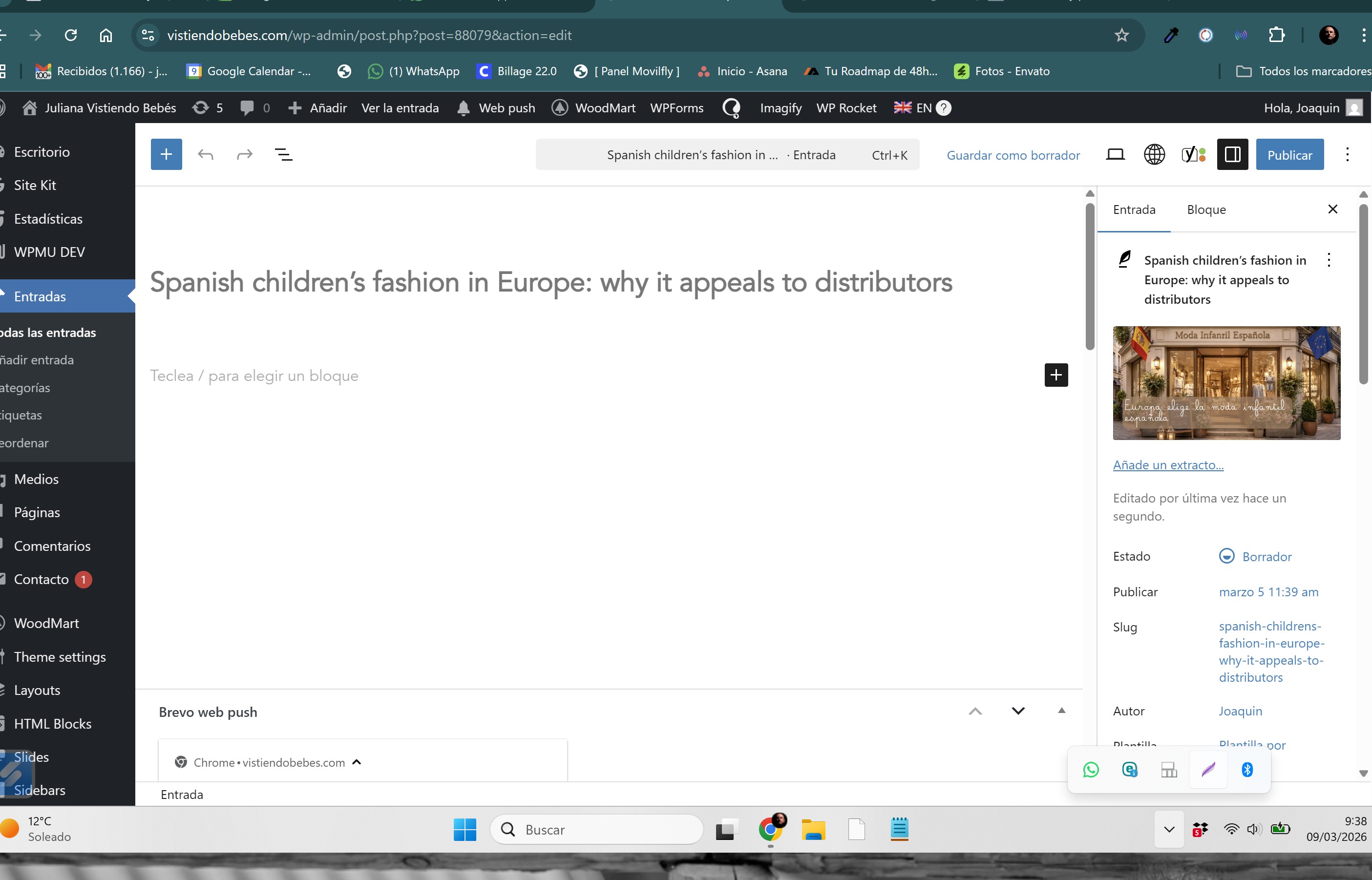Viewport: 1372px width, 880px height.
Task: Open the three-dot options menu beside Publicar
Action: 1348,155
